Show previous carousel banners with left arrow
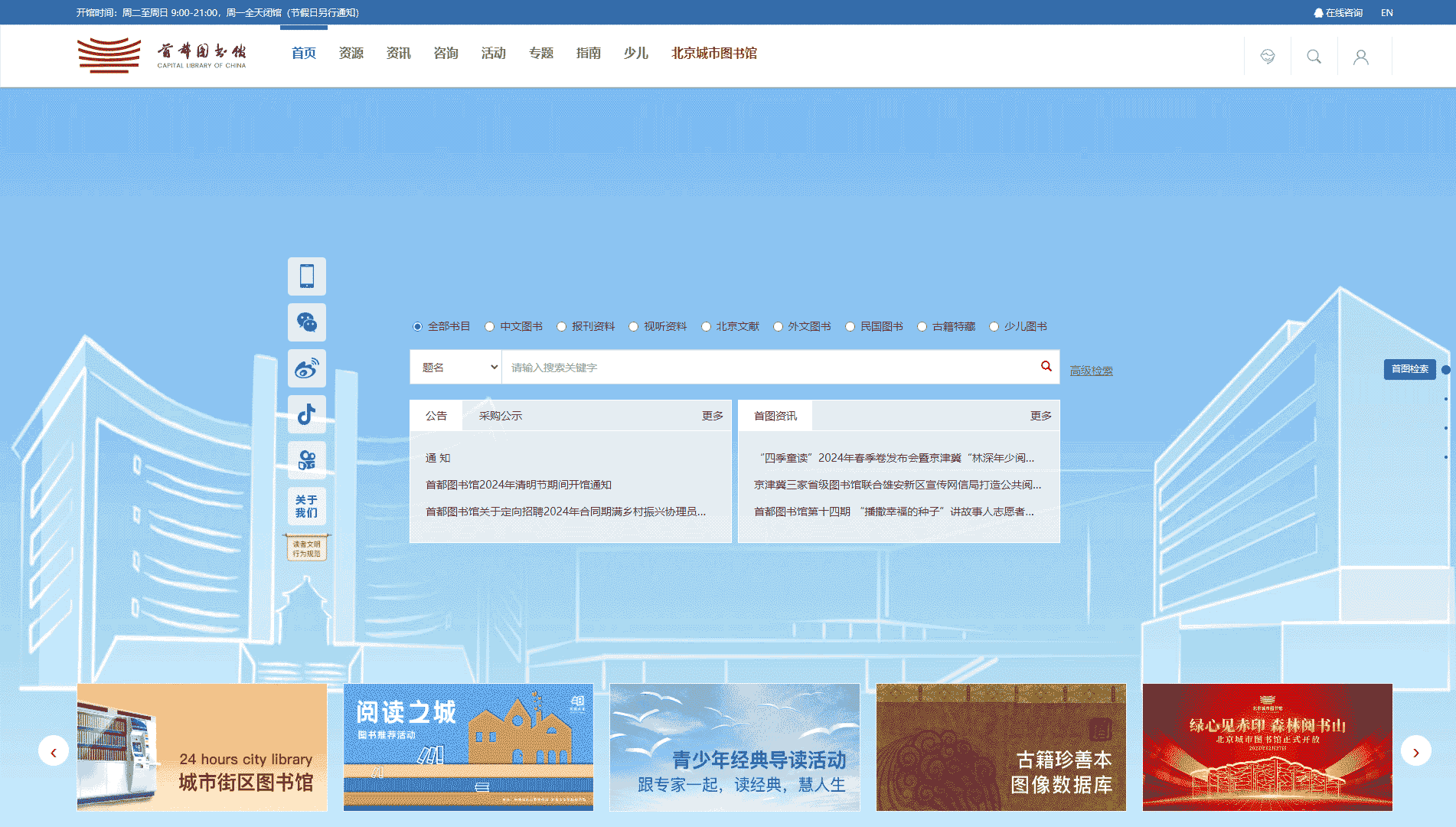 pos(54,751)
